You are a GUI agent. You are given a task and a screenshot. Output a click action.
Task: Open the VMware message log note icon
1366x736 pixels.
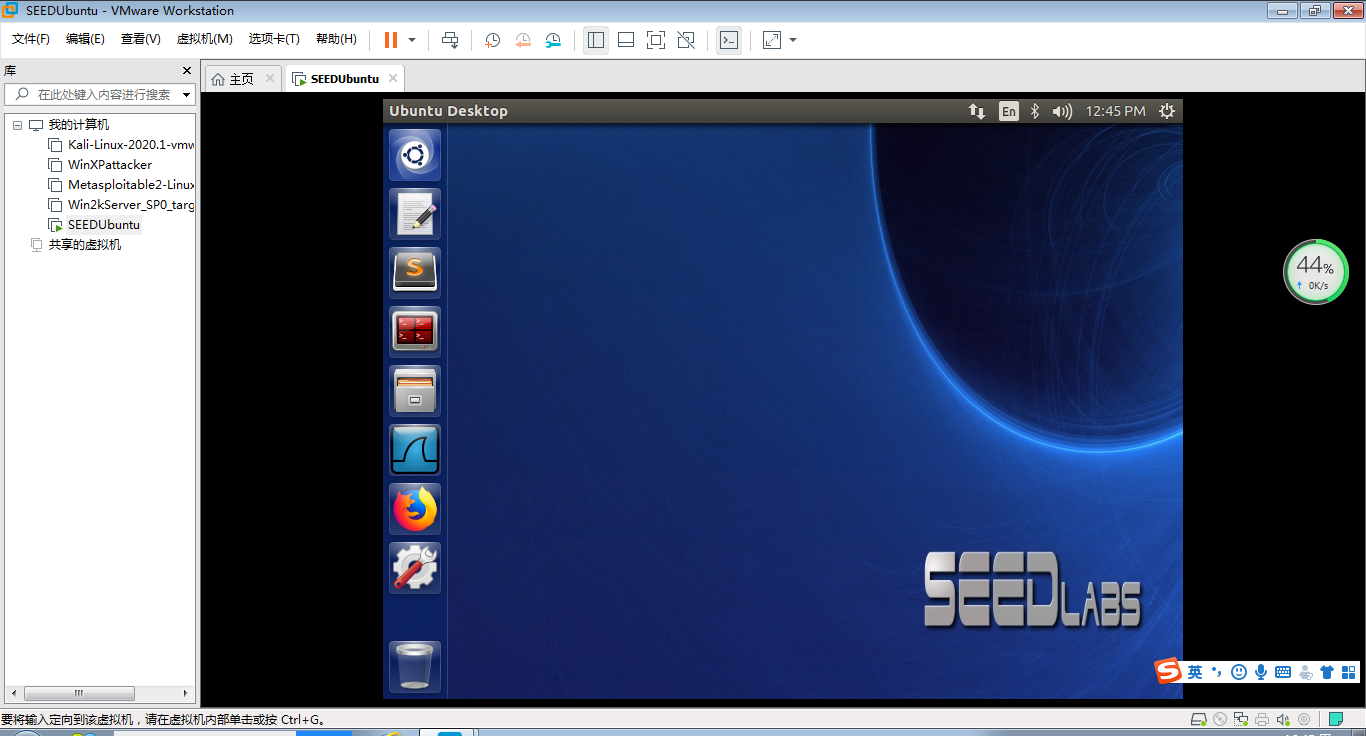[1336, 719]
